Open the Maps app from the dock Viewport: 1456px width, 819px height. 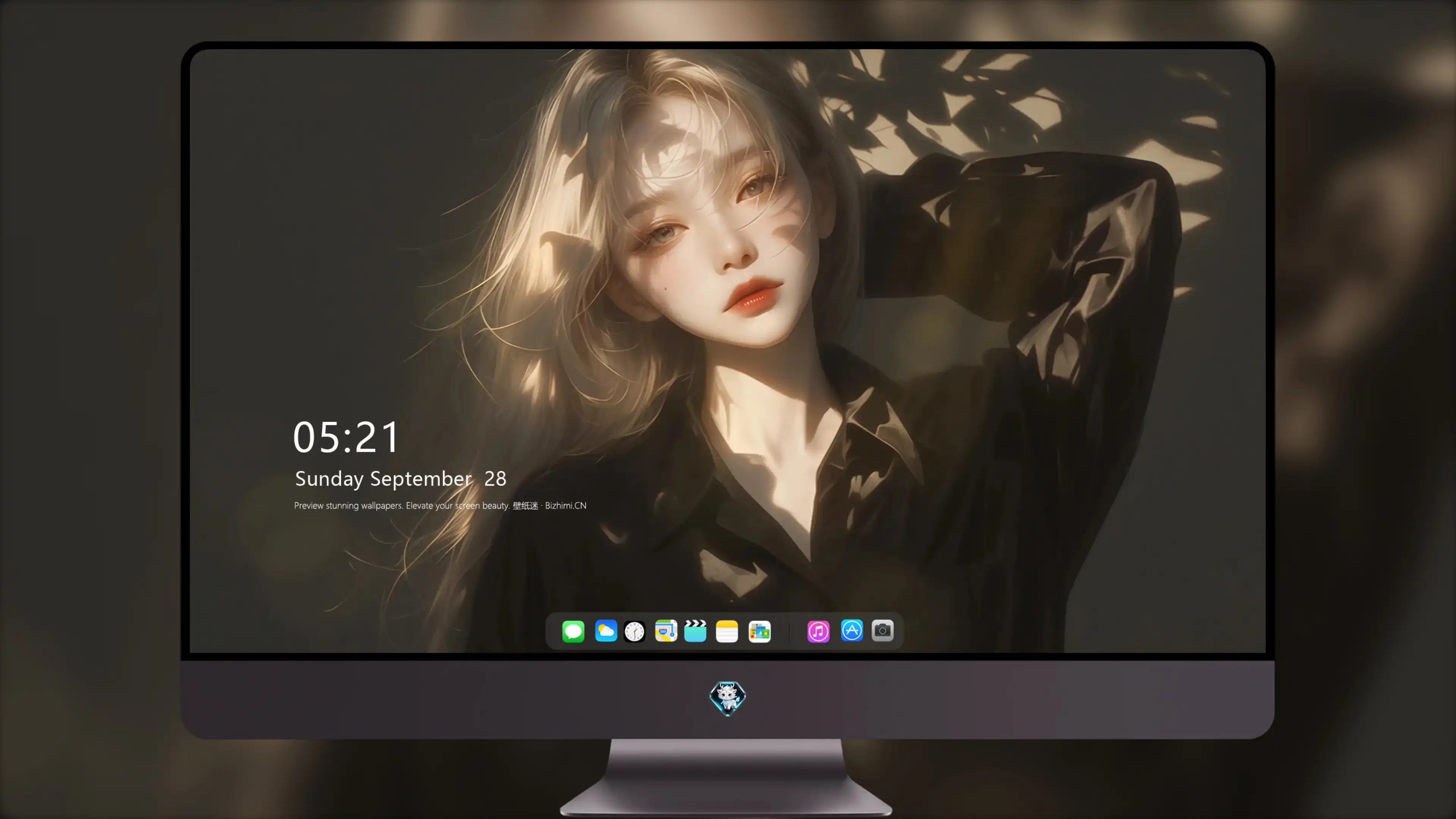click(666, 631)
